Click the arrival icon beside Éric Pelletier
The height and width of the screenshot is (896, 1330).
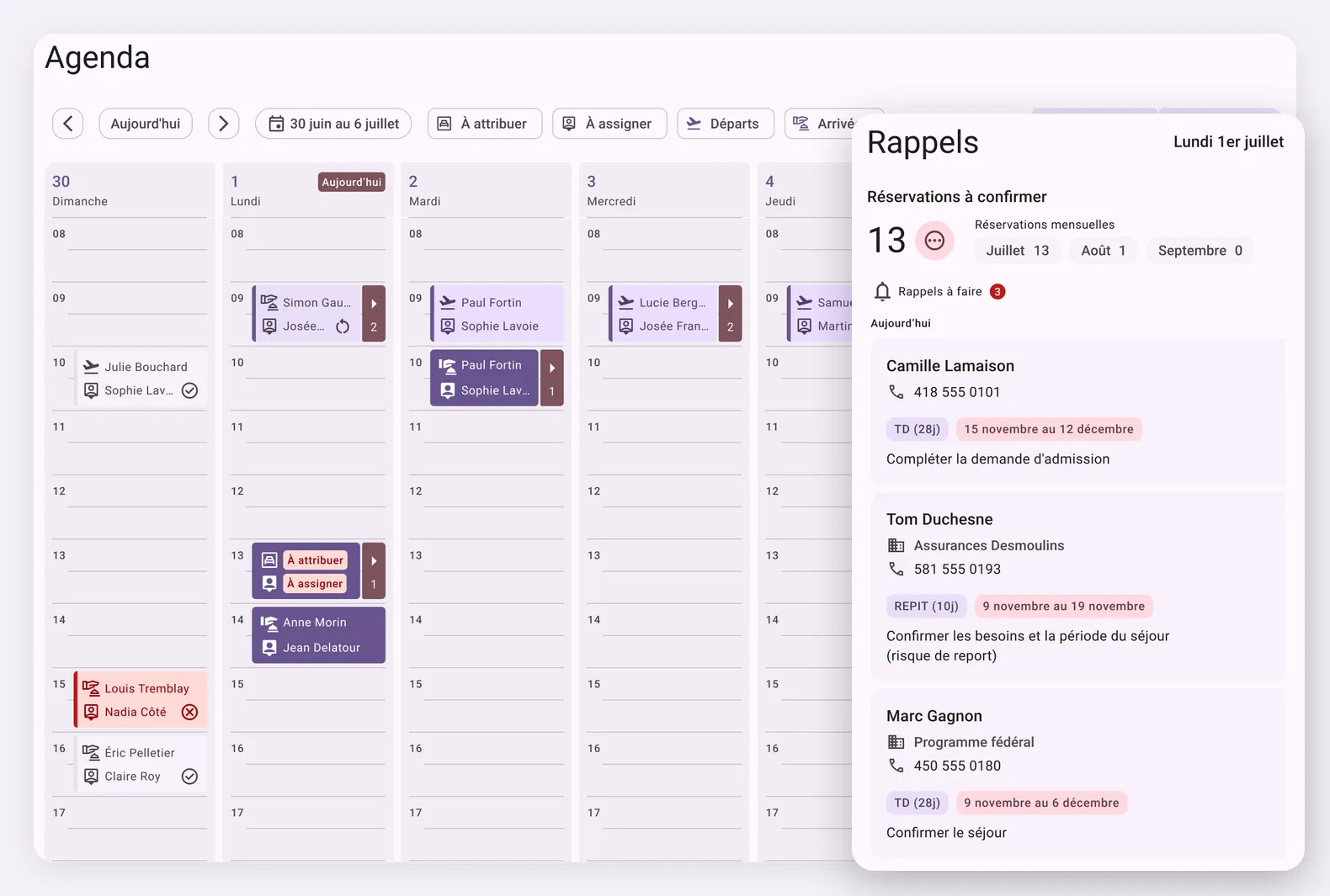coord(91,753)
